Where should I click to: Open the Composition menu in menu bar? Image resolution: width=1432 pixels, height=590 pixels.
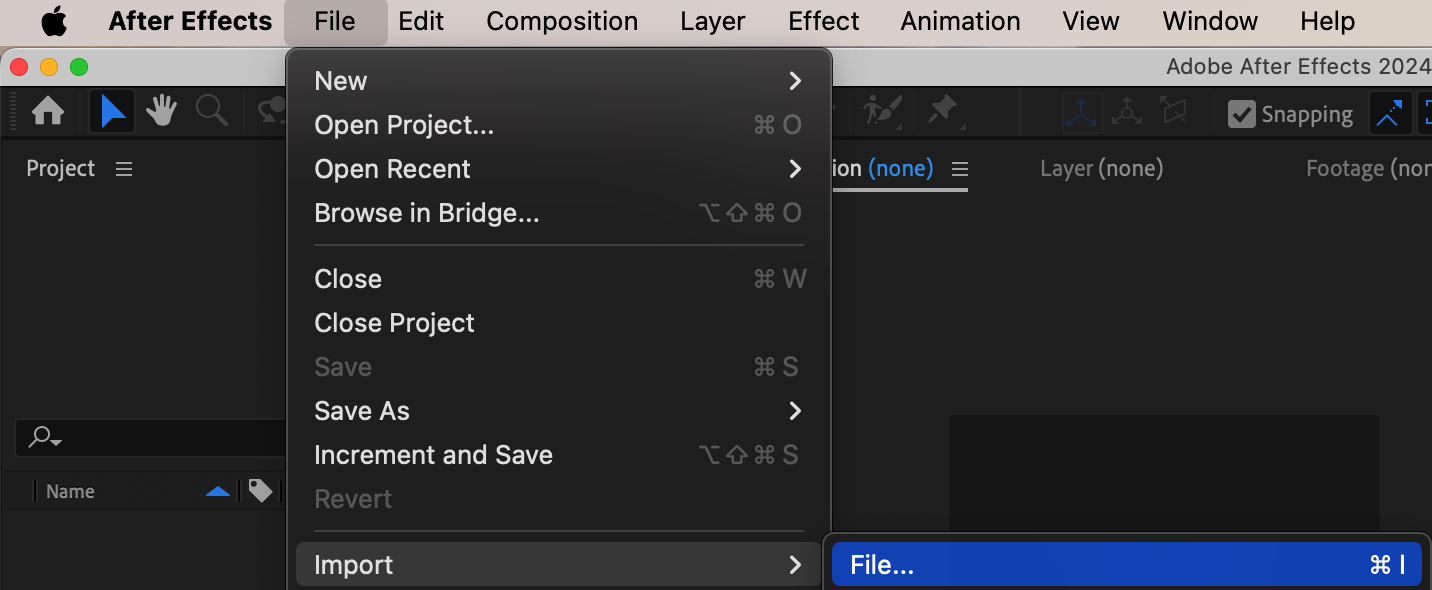(x=562, y=21)
